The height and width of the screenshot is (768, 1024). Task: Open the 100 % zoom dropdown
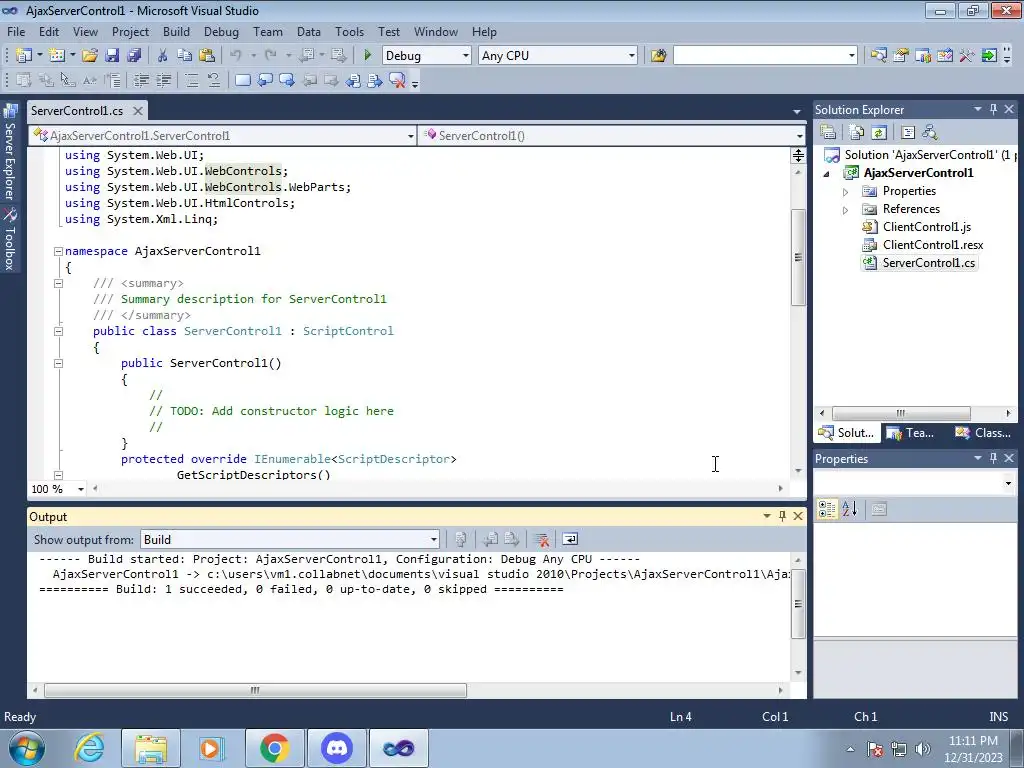coord(81,489)
